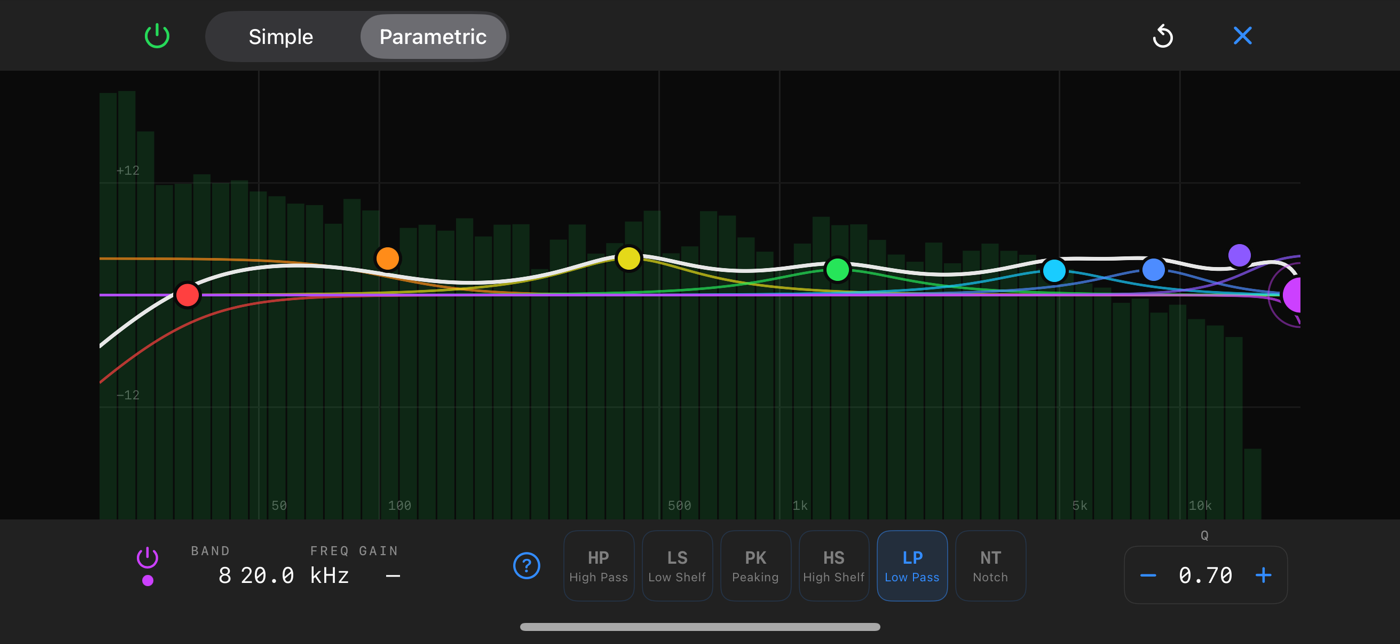The width and height of the screenshot is (1400, 644).
Task: Choose the HS High Shelf filter
Action: (833, 566)
